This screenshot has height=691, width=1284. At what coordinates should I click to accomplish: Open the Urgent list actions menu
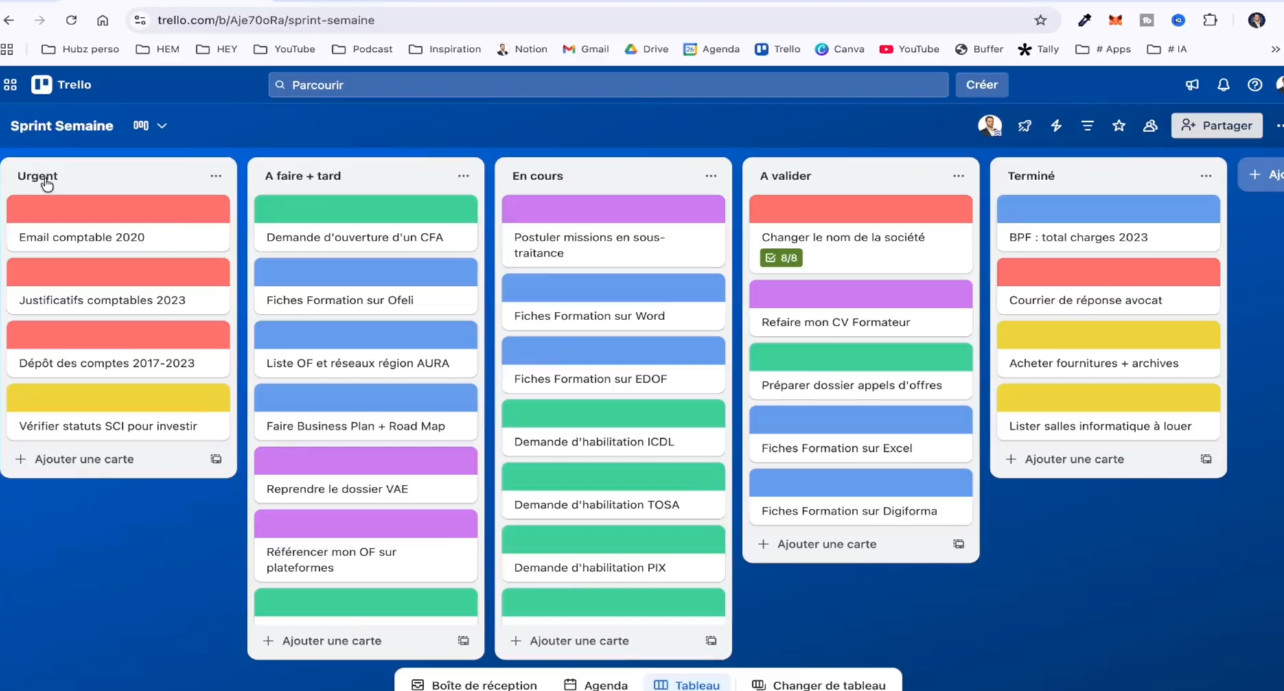pyautogui.click(x=216, y=176)
